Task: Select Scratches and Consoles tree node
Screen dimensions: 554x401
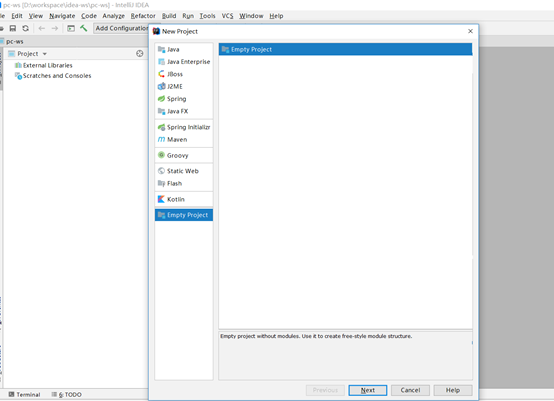Action: (x=53, y=76)
